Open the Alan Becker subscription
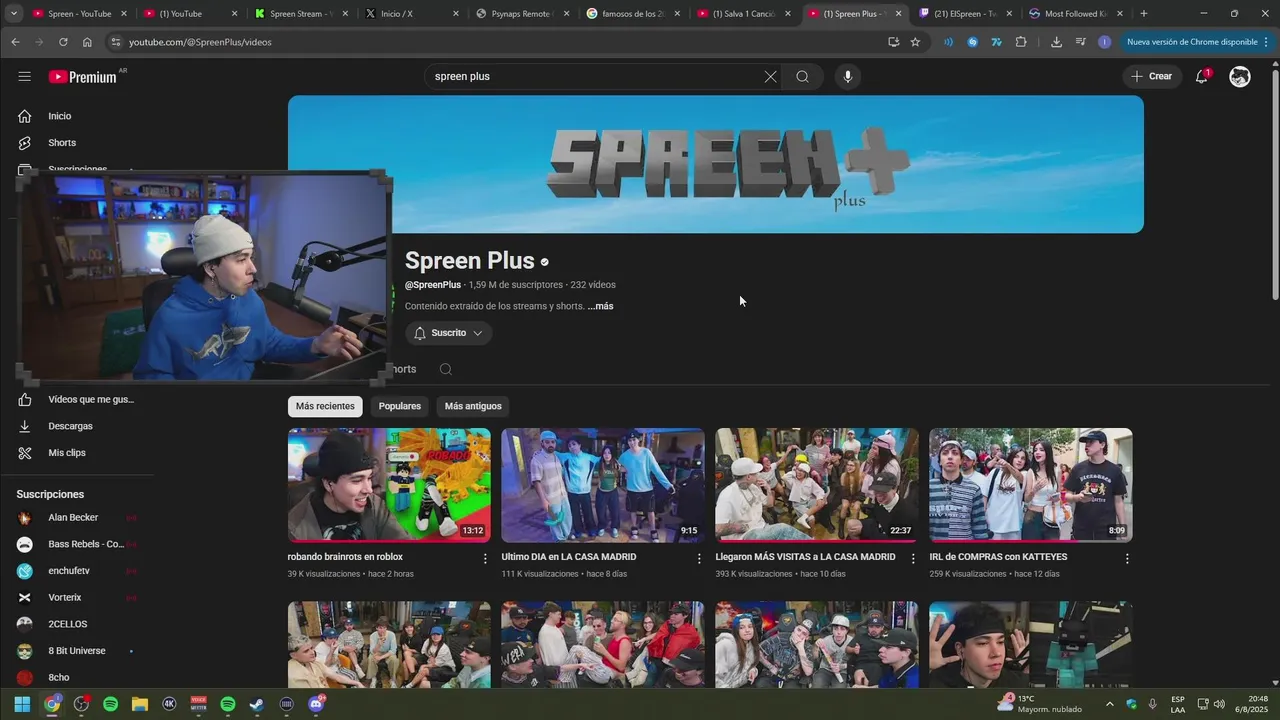1280x720 pixels. tap(74, 518)
